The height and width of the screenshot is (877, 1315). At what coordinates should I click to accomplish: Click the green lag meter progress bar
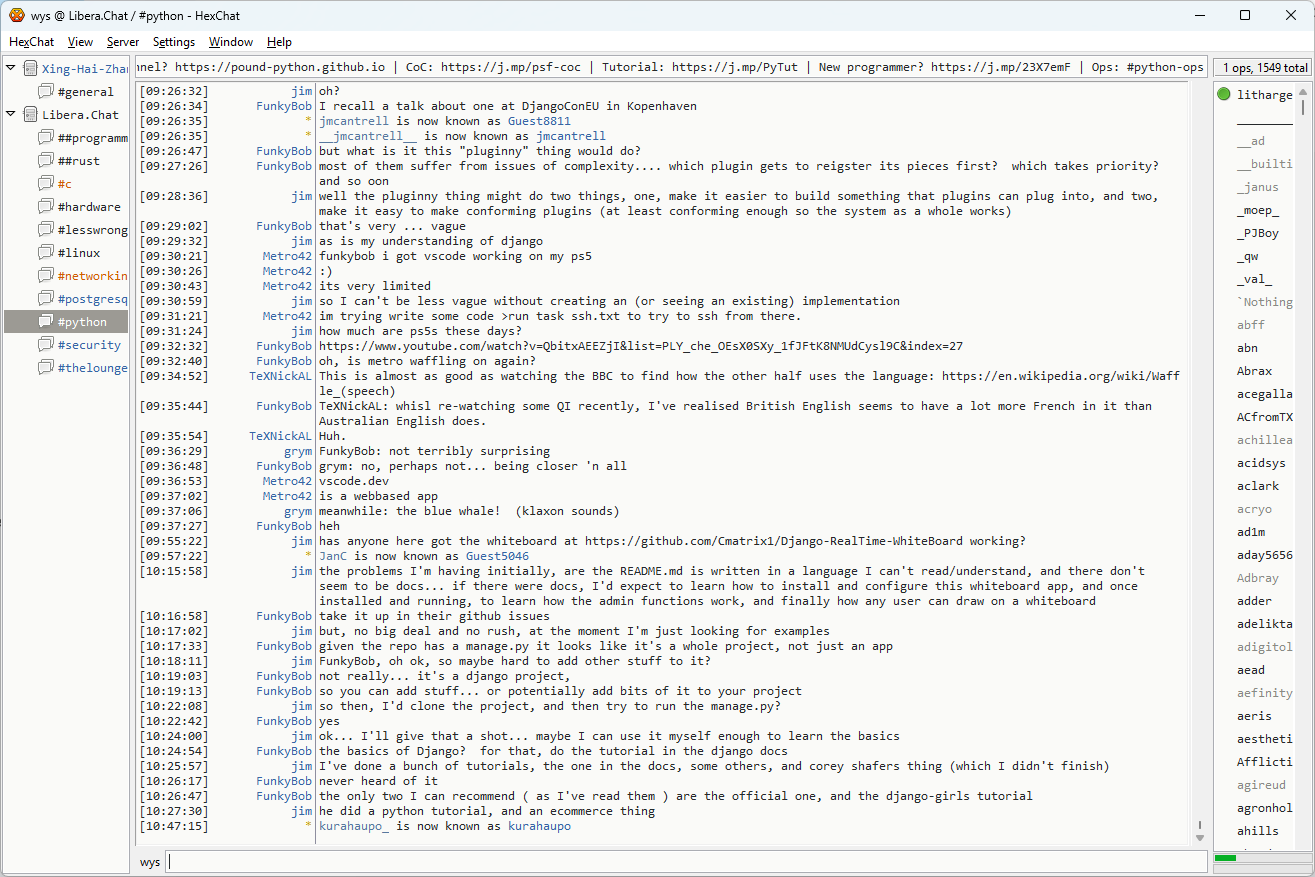[x=1225, y=858]
